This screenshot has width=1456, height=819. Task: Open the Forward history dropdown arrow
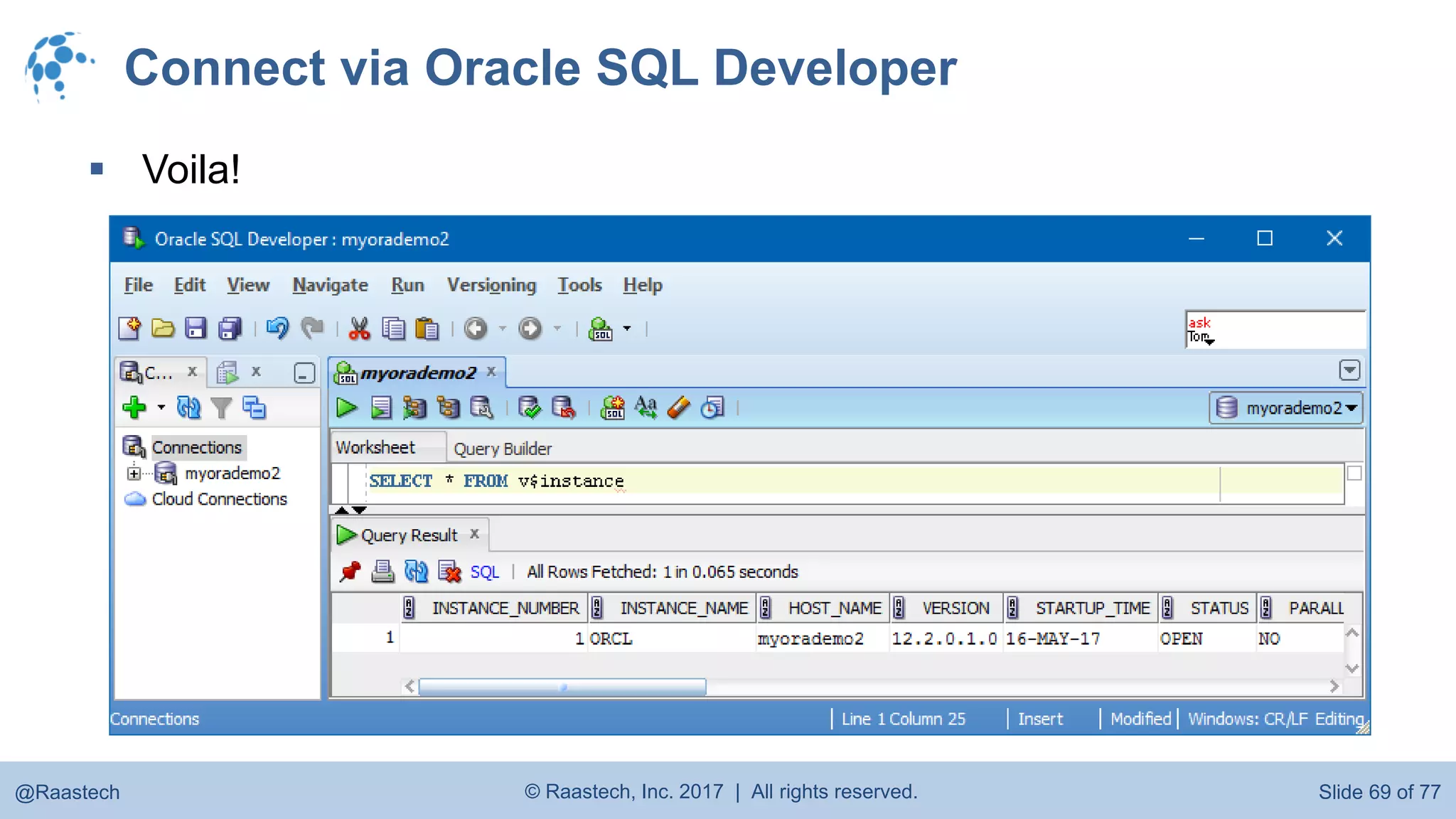point(557,328)
